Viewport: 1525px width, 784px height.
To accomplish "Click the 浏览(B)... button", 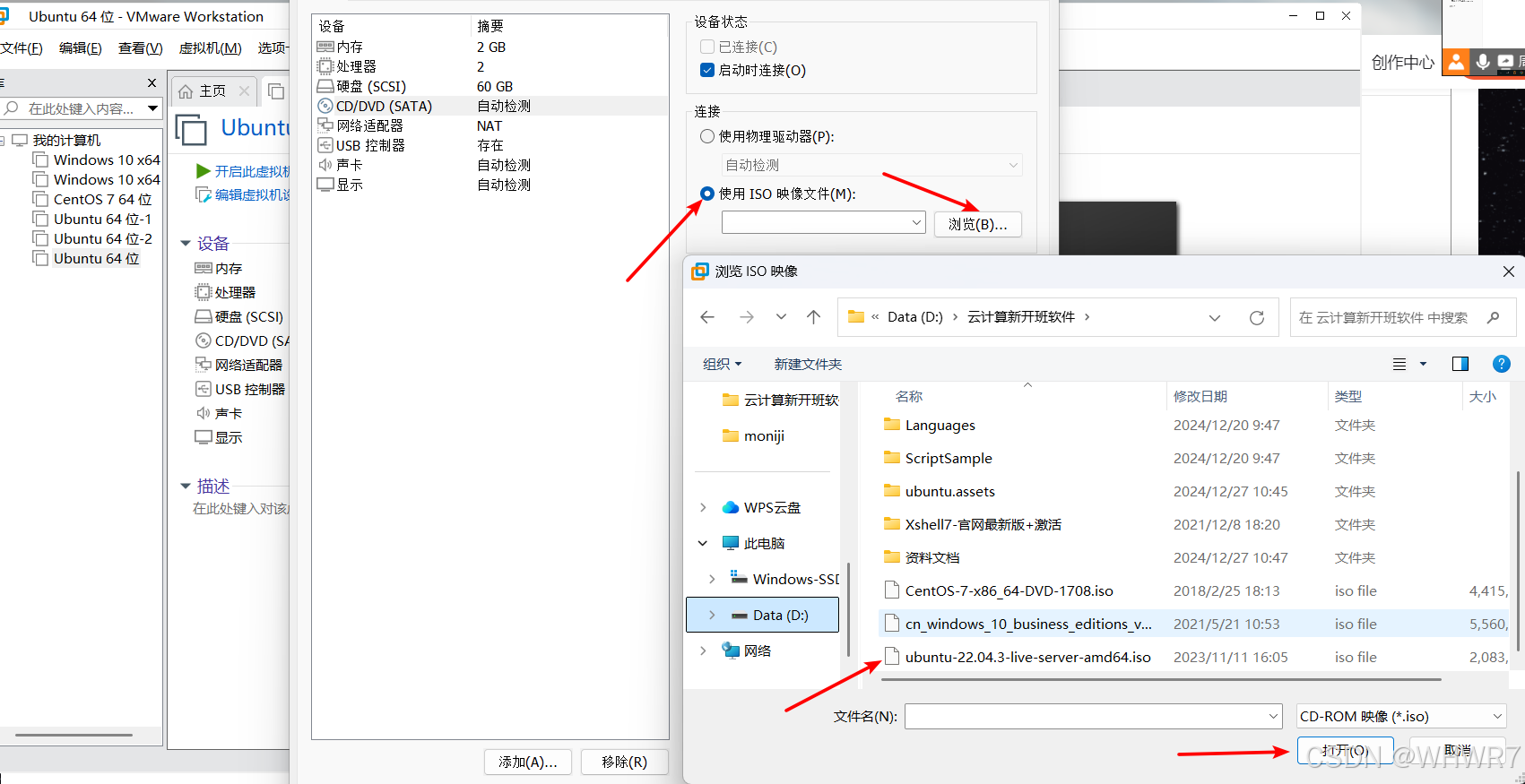I will [x=977, y=224].
